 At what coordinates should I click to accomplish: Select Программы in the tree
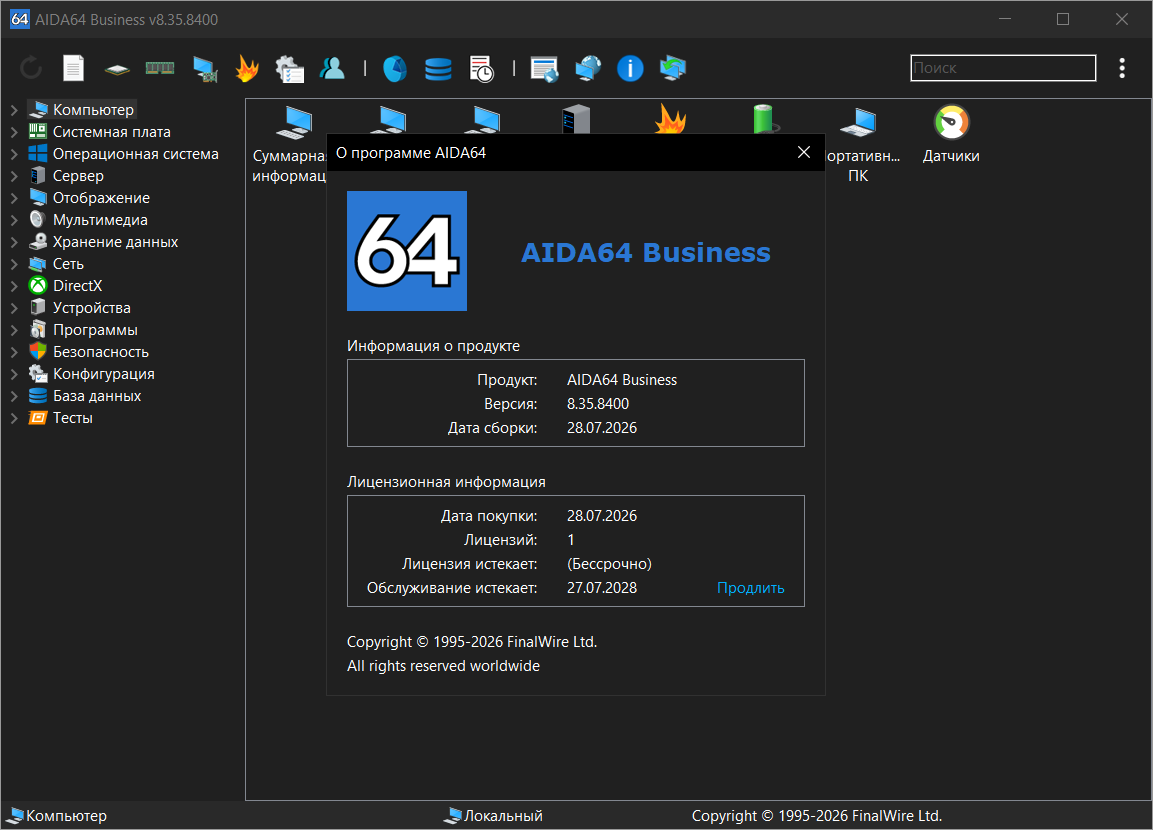(x=95, y=329)
